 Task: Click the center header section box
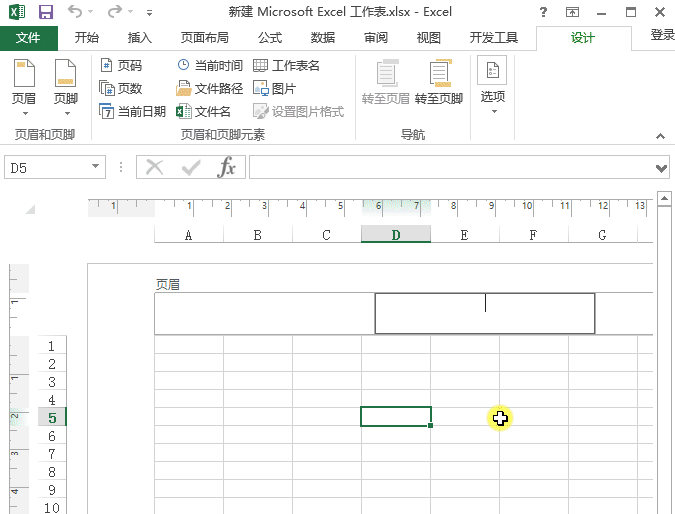pyautogui.click(x=485, y=313)
